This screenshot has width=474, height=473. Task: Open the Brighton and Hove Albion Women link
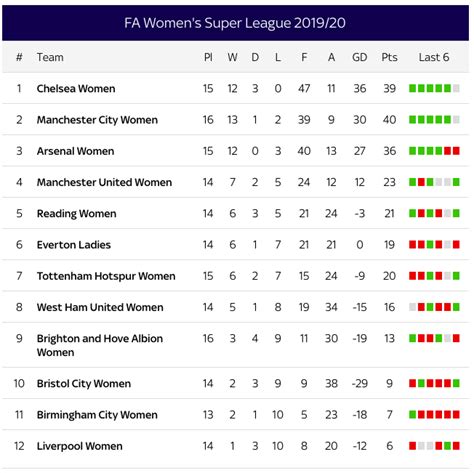[x=100, y=345]
